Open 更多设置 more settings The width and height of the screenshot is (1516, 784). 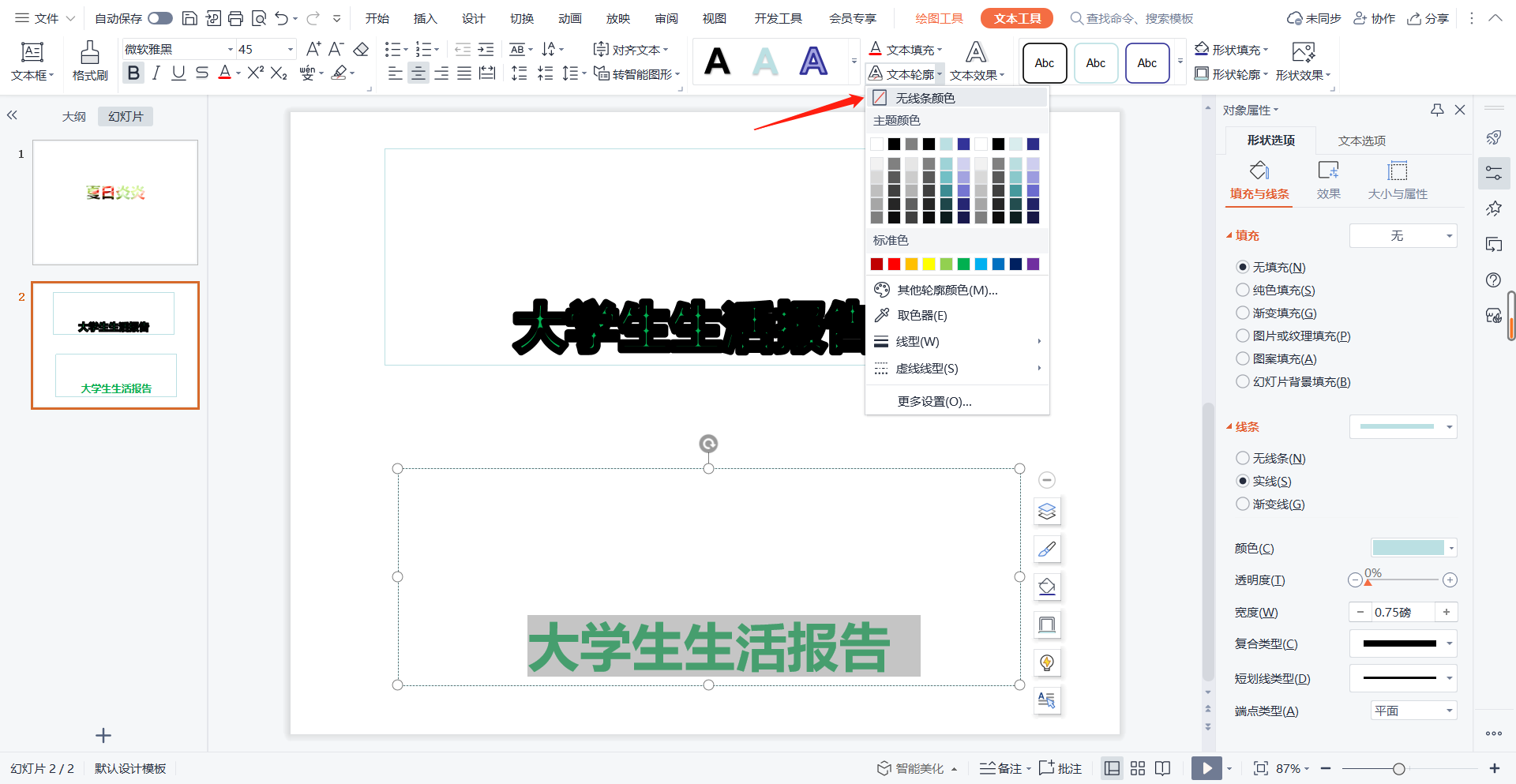coord(957,401)
